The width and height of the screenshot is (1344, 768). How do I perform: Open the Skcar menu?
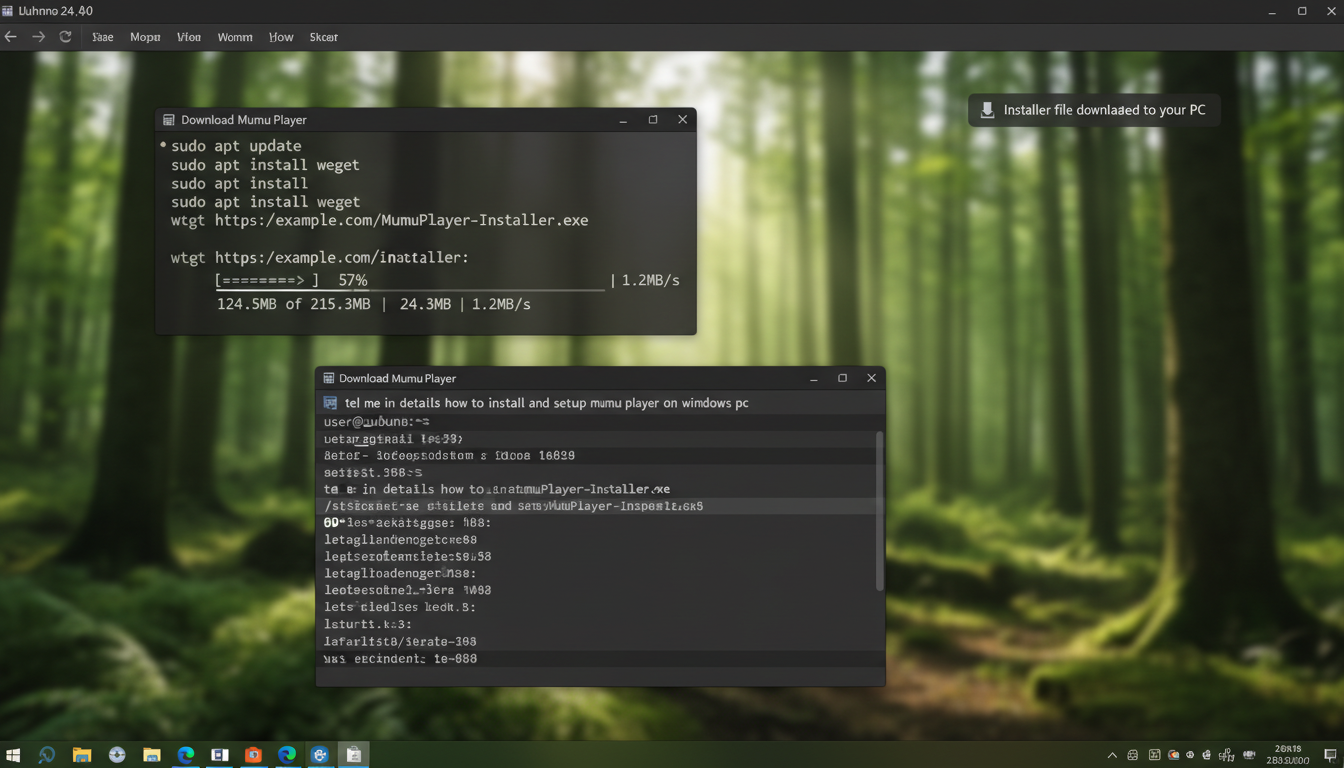[x=323, y=37]
